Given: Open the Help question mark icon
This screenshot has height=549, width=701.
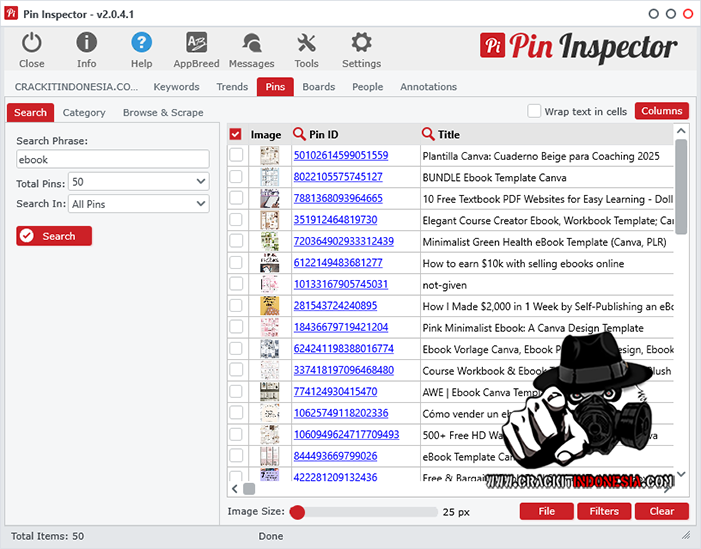Looking at the screenshot, I should coord(142,43).
